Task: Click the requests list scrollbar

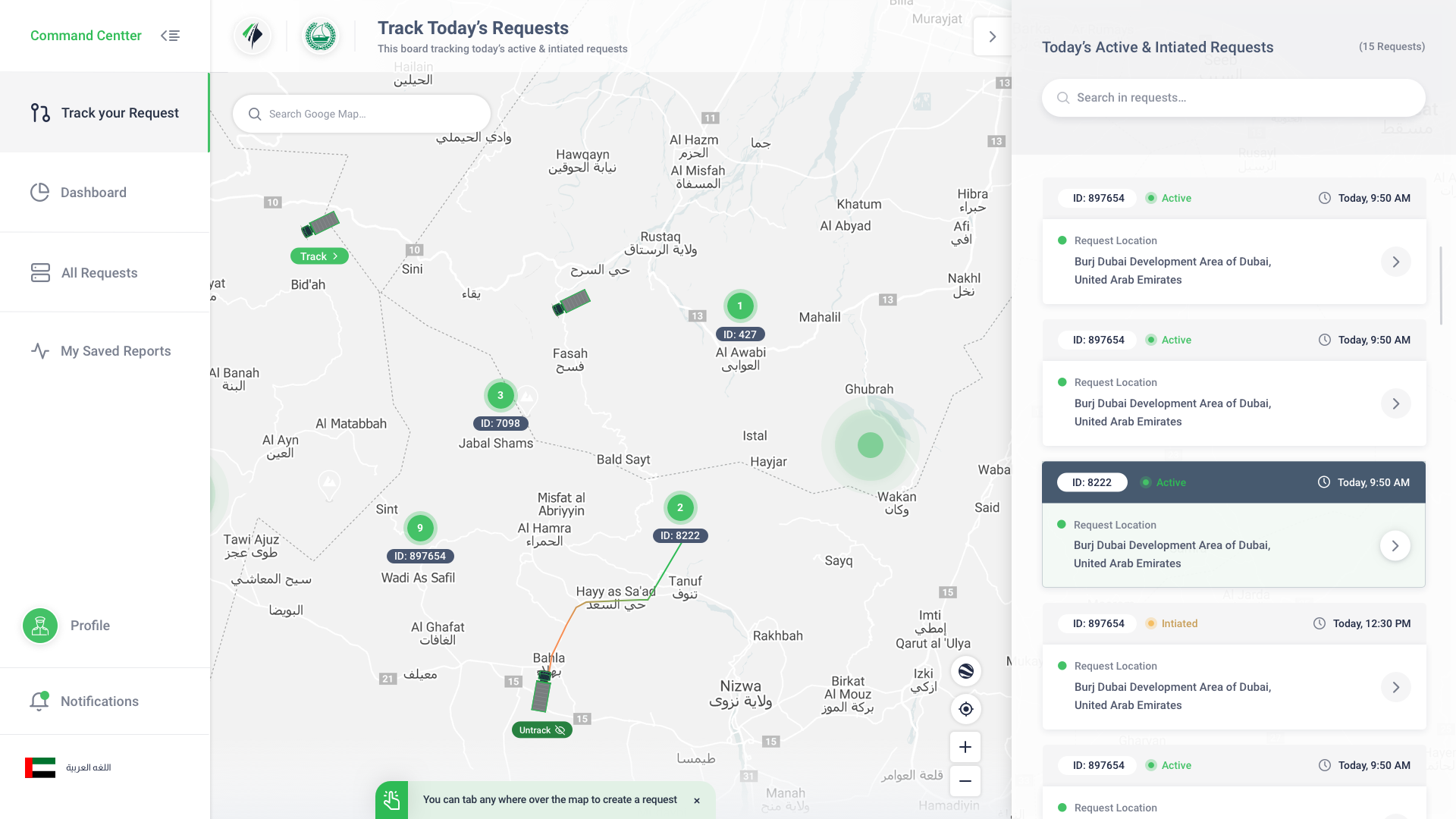Action: pyautogui.click(x=1440, y=286)
